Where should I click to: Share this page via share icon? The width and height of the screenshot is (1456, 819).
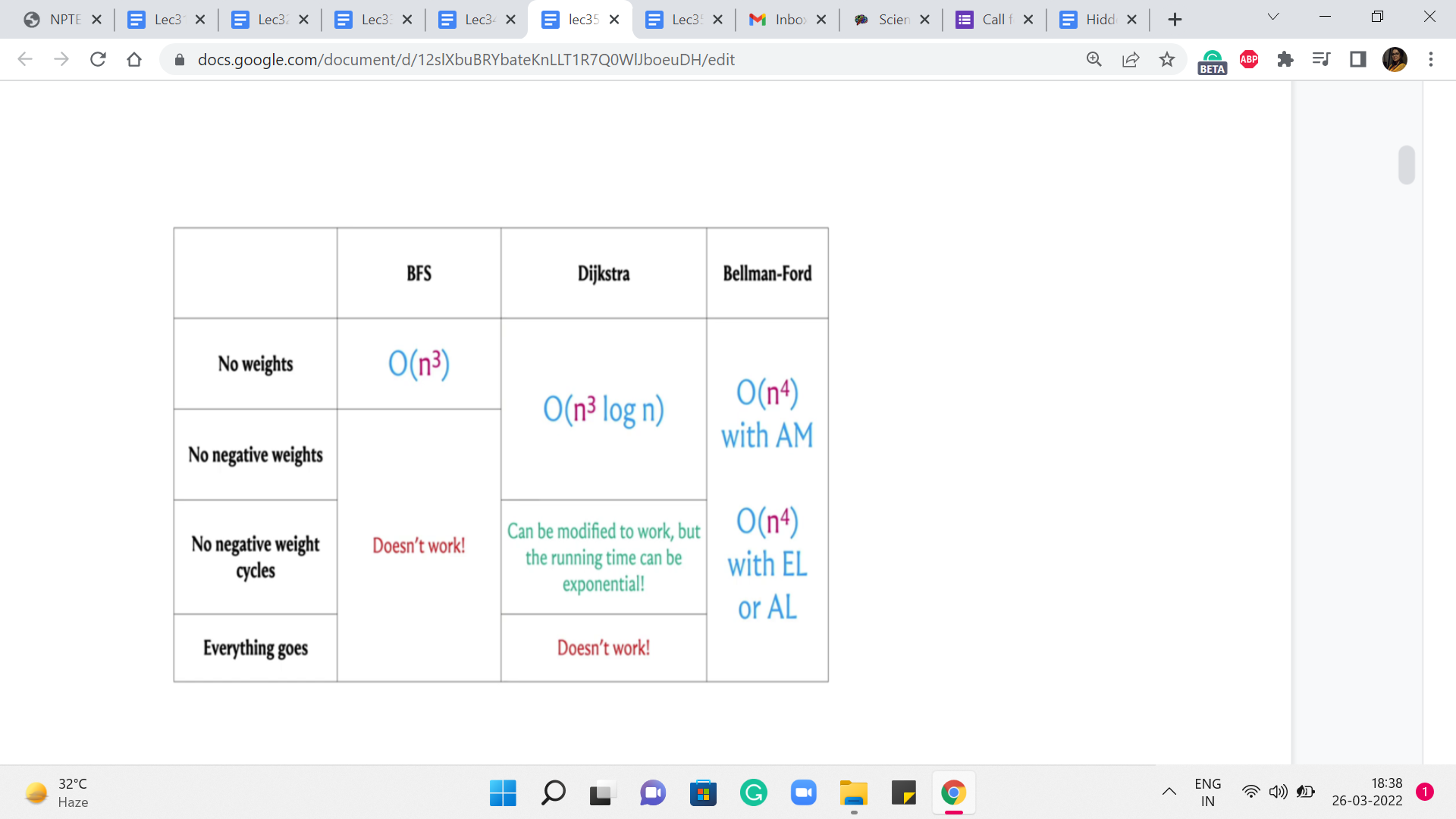pos(1130,59)
